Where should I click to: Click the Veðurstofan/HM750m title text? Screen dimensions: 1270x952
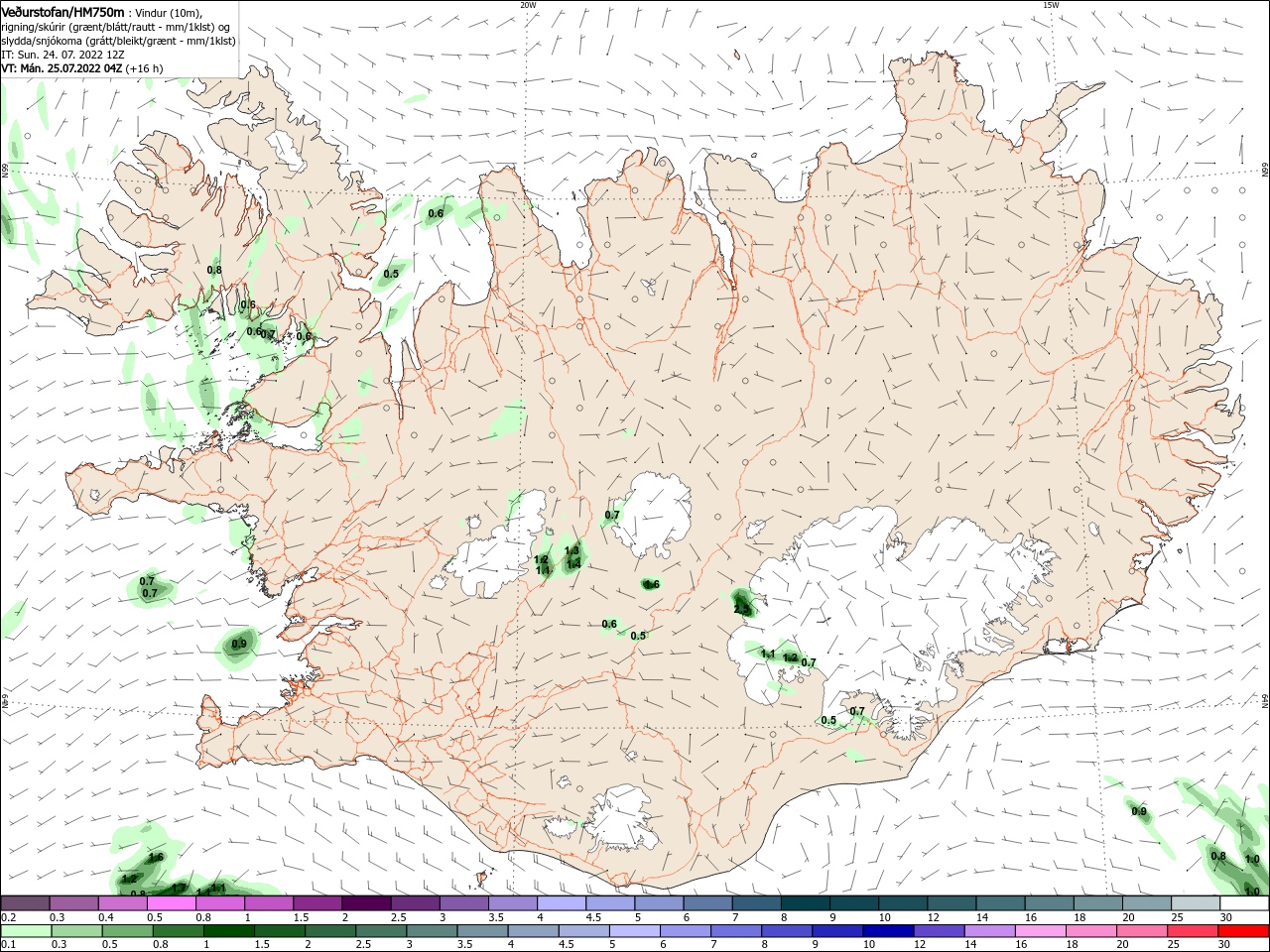tap(63, 12)
